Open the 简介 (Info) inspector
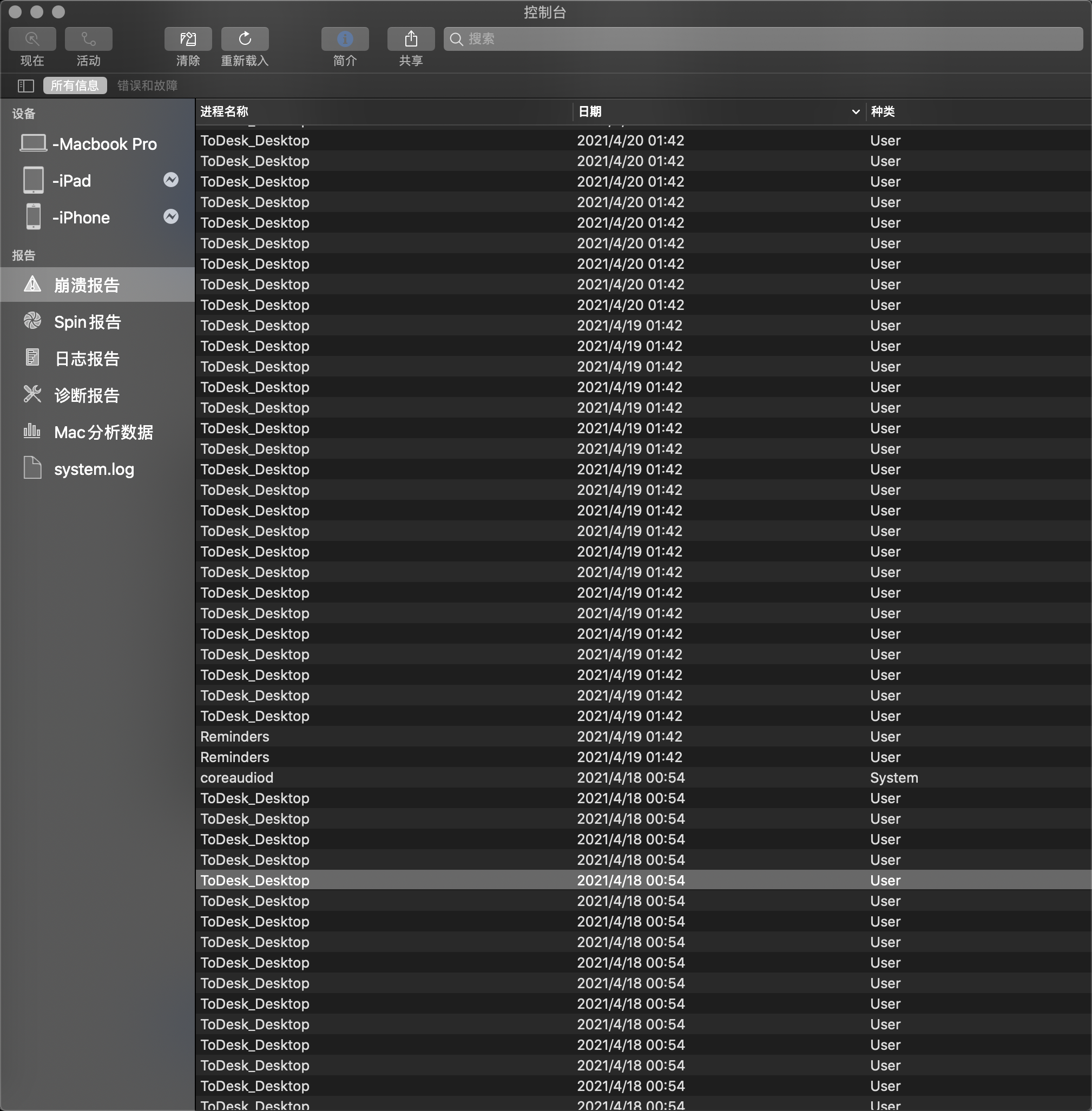The height and width of the screenshot is (1111, 1092). point(345,39)
